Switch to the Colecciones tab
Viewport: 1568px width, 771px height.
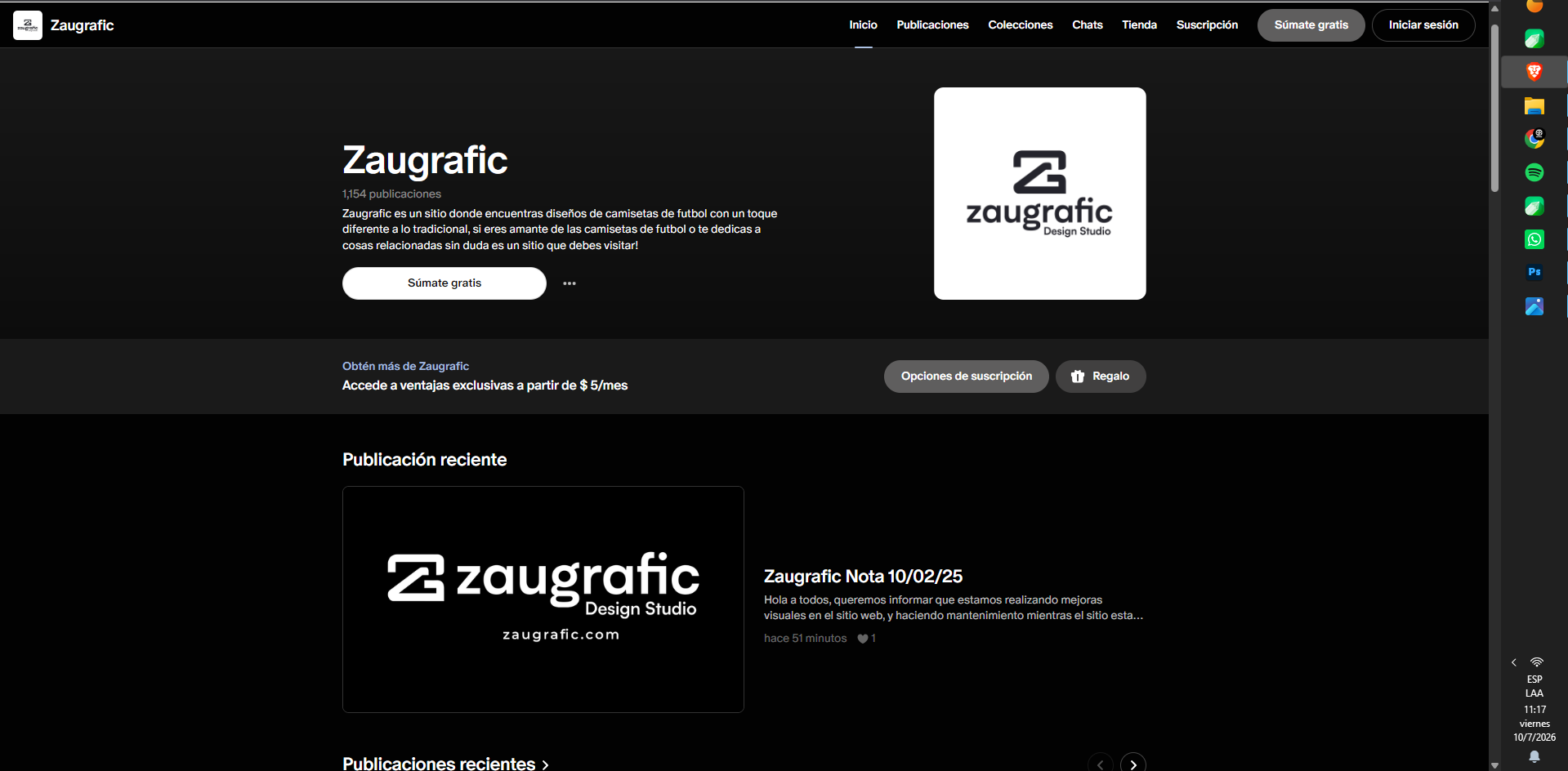(x=1021, y=25)
